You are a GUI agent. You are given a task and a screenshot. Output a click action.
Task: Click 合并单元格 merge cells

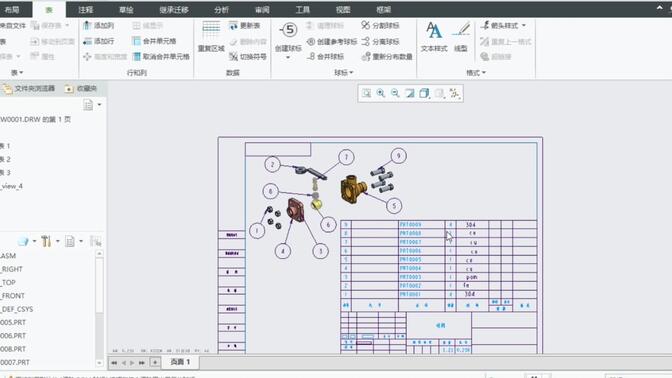point(154,41)
